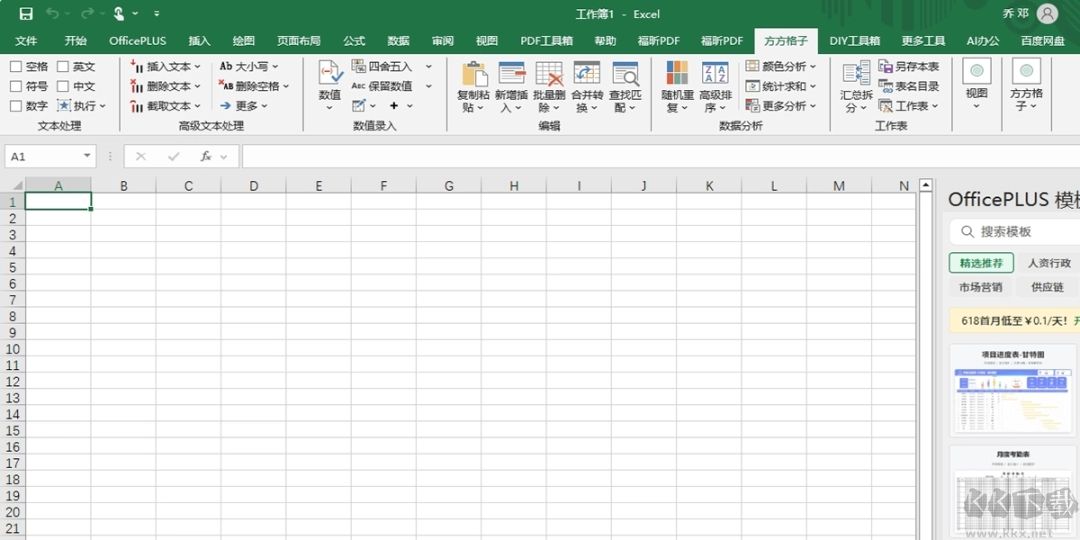Click the 数值 checkmark icon

pos(330,73)
